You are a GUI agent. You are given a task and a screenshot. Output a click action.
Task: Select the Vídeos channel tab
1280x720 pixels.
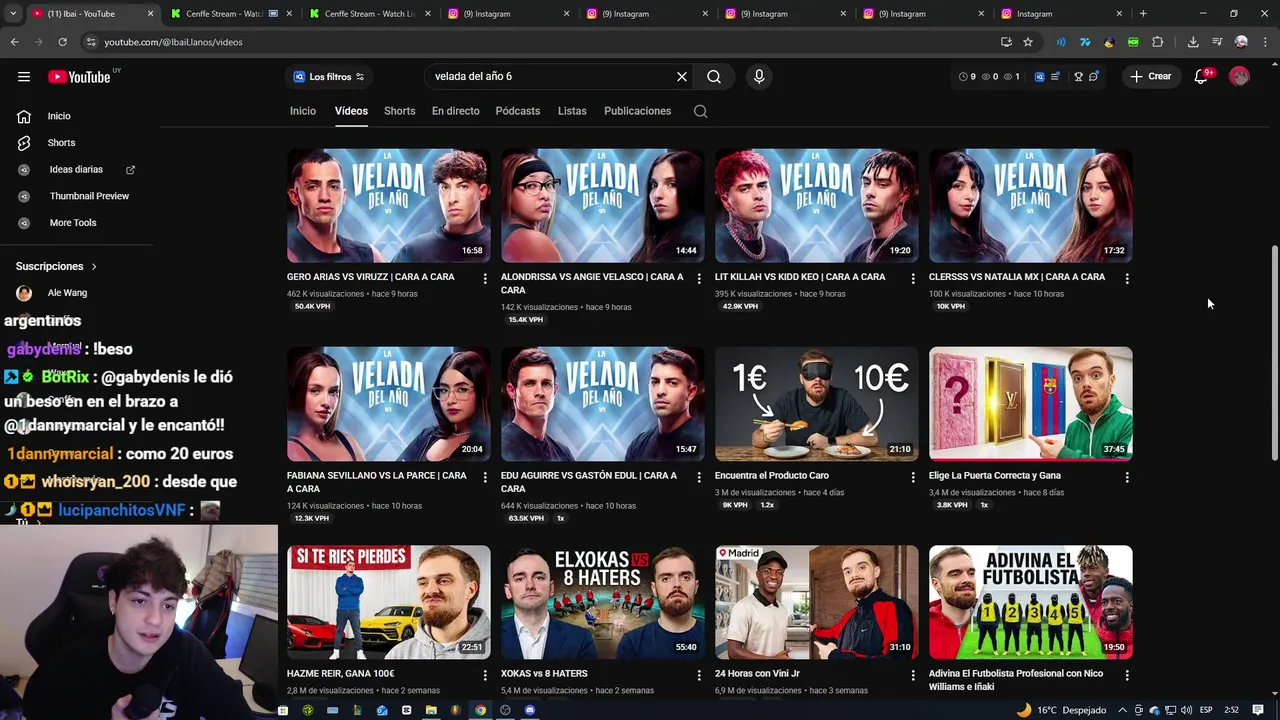[x=351, y=111]
